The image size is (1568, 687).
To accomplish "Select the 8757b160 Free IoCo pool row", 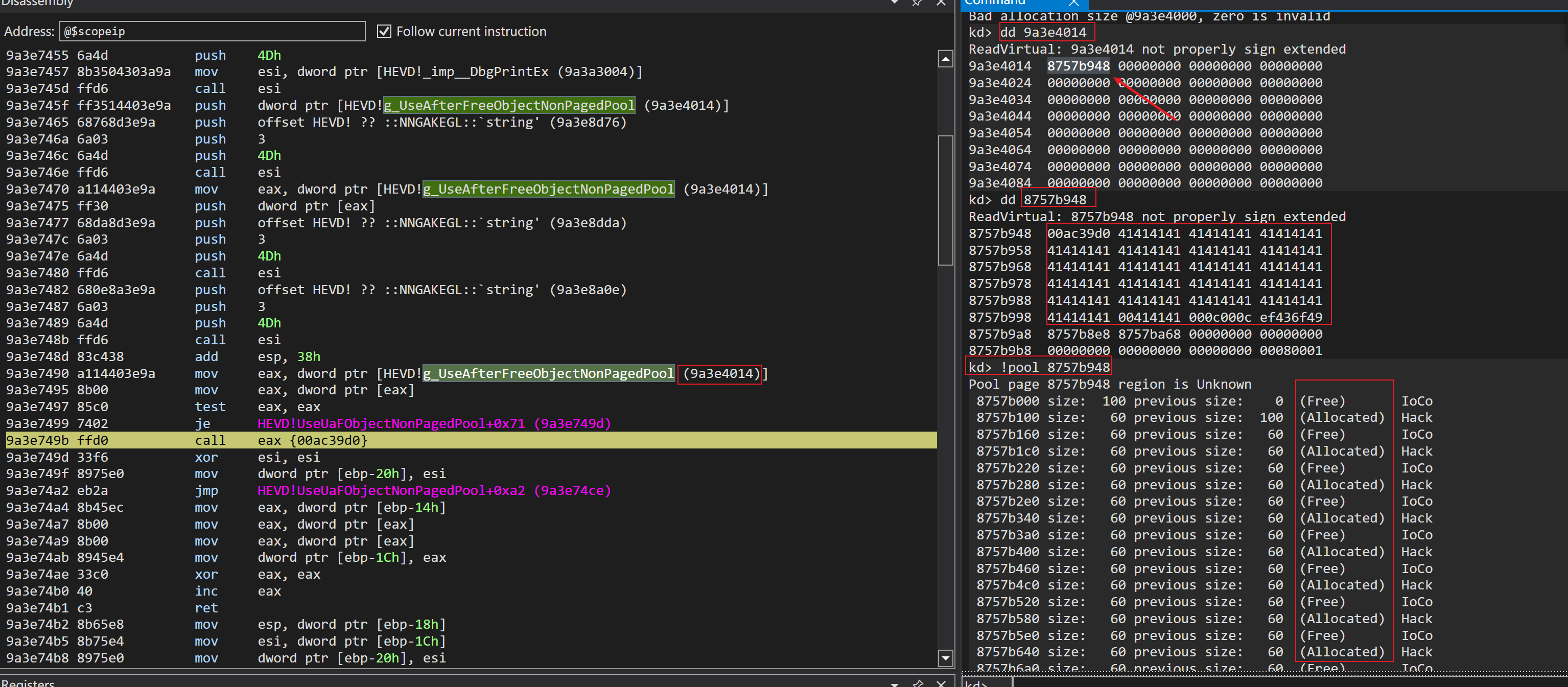I will (1204, 435).
